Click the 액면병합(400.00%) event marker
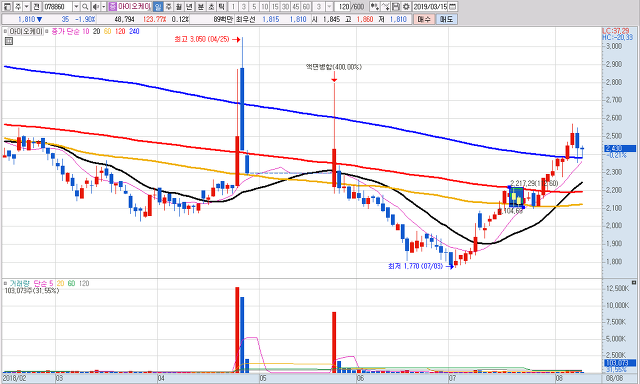Image resolution: width=640 pixels, height=384 pixels. (x=334, y=67)
